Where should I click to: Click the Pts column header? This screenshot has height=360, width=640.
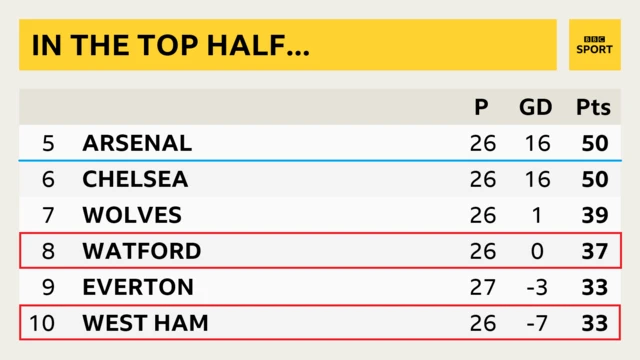pos(593,107)
